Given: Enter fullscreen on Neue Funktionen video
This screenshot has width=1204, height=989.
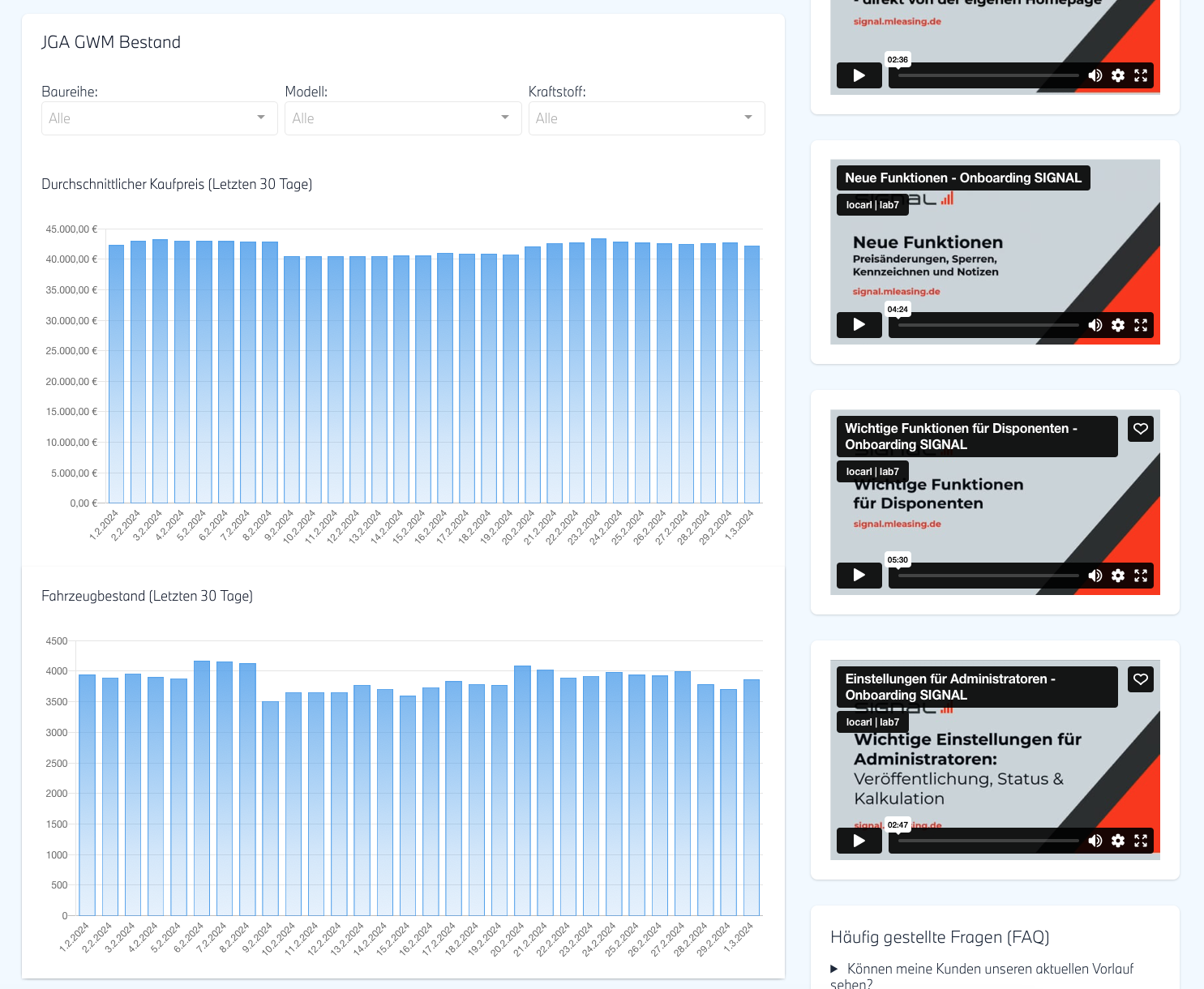Looking at the screenshot, I should click(1141, 325).
